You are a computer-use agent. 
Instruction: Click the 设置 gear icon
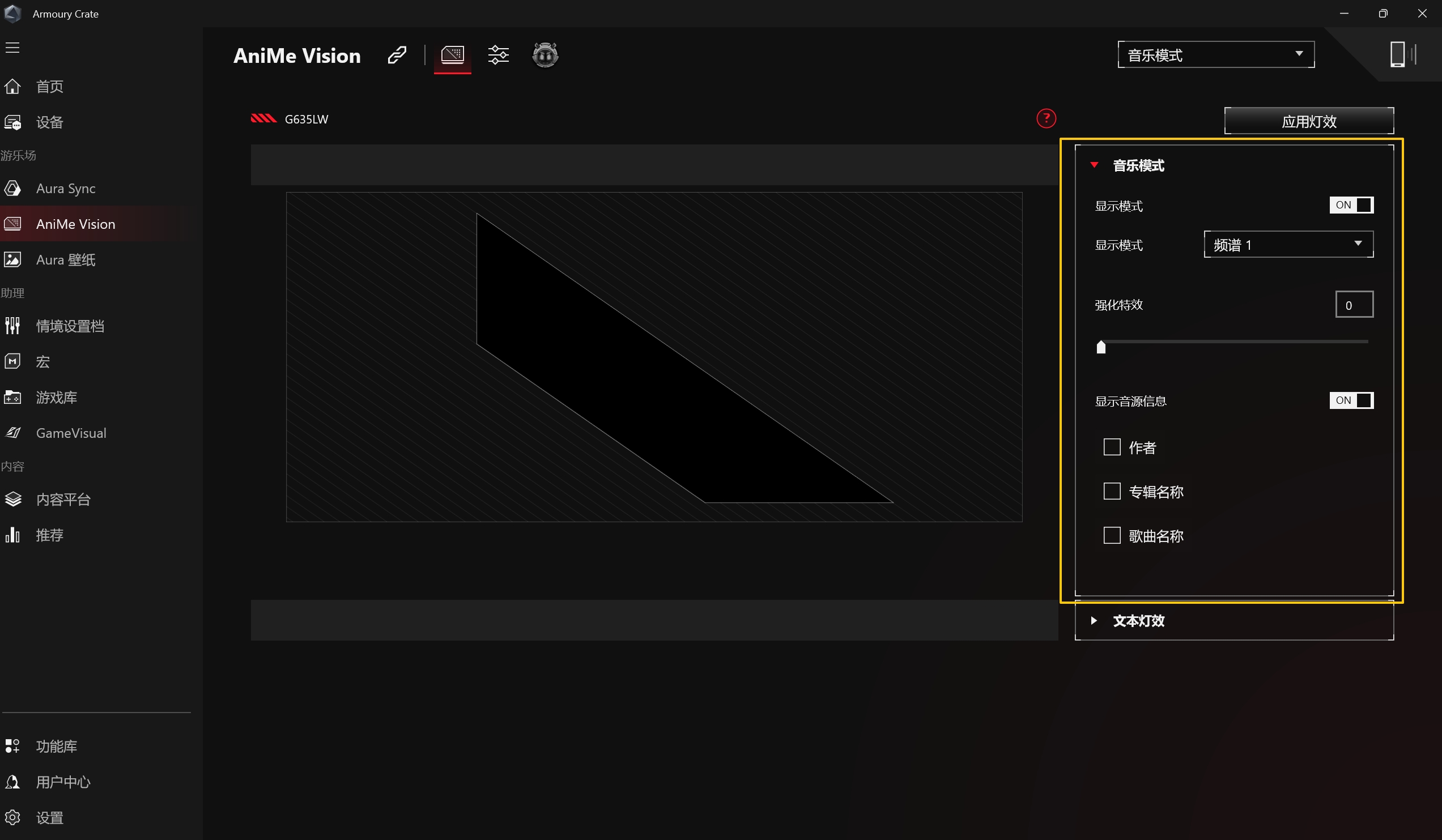pyautogui.click(x=12, y=817)
